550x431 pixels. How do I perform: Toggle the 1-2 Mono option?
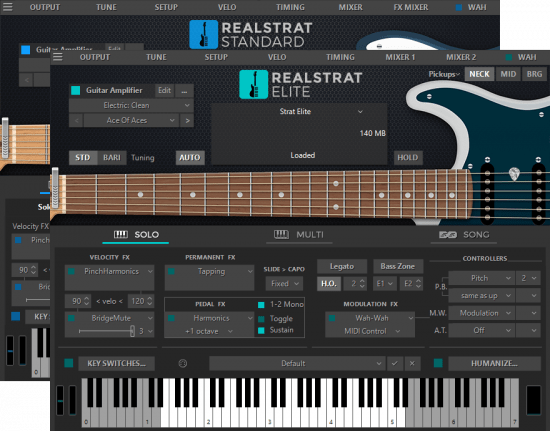click(261, 304)
